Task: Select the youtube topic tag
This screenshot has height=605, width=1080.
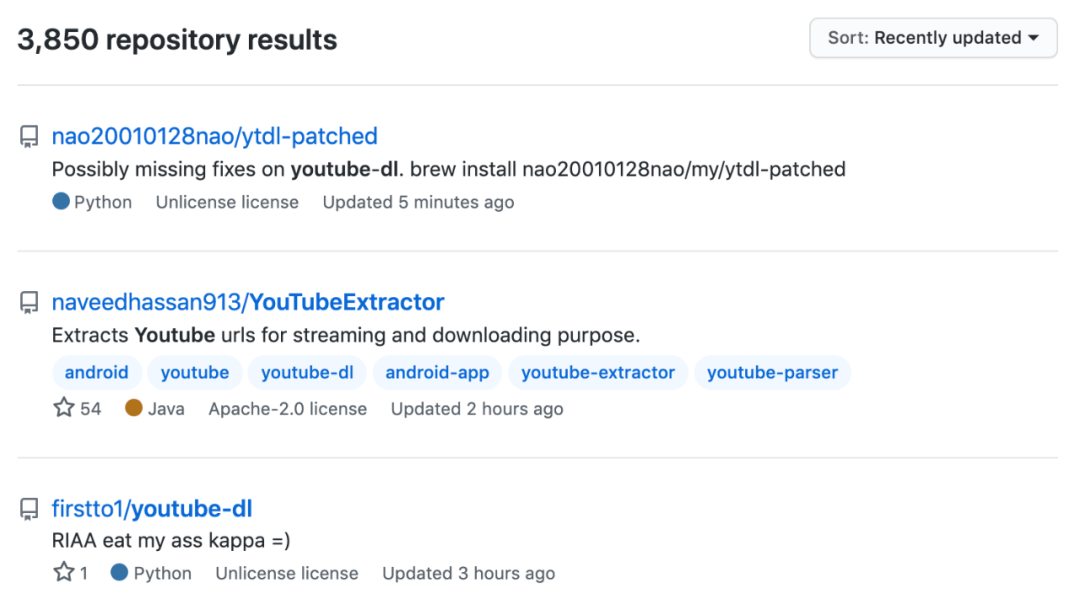Action: [195, 373]
